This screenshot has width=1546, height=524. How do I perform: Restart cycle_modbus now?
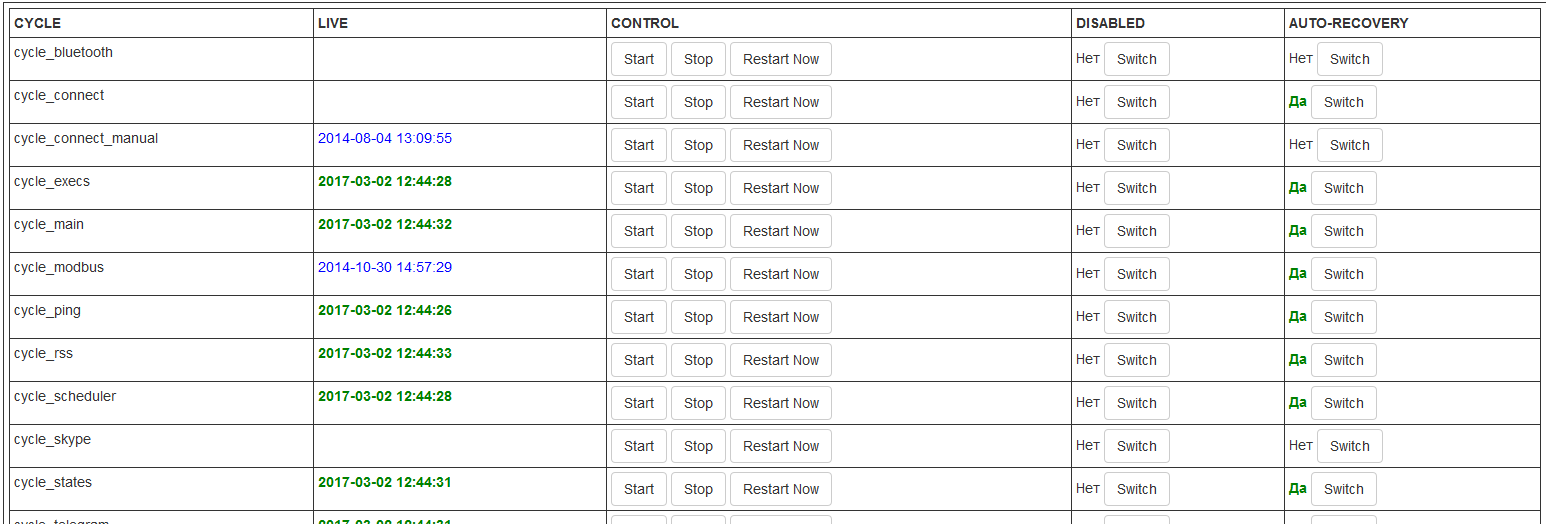coord(780,274)
